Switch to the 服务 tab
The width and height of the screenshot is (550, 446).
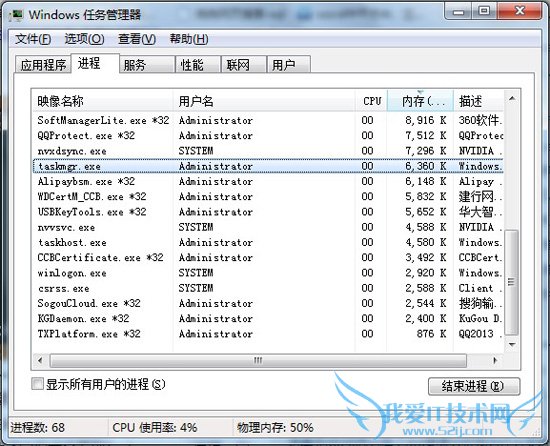[147, 65]
